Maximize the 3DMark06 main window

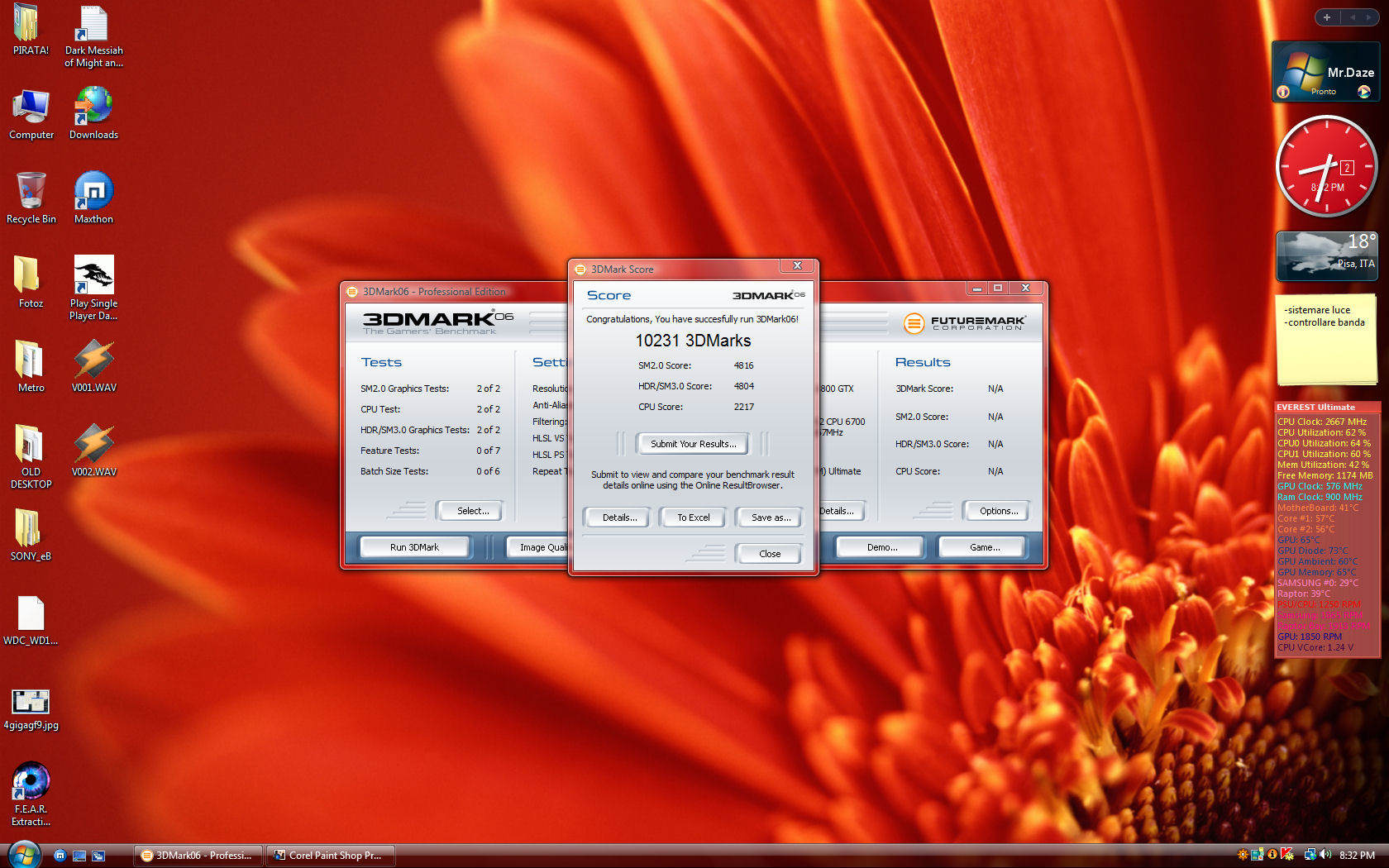point(998,288)
